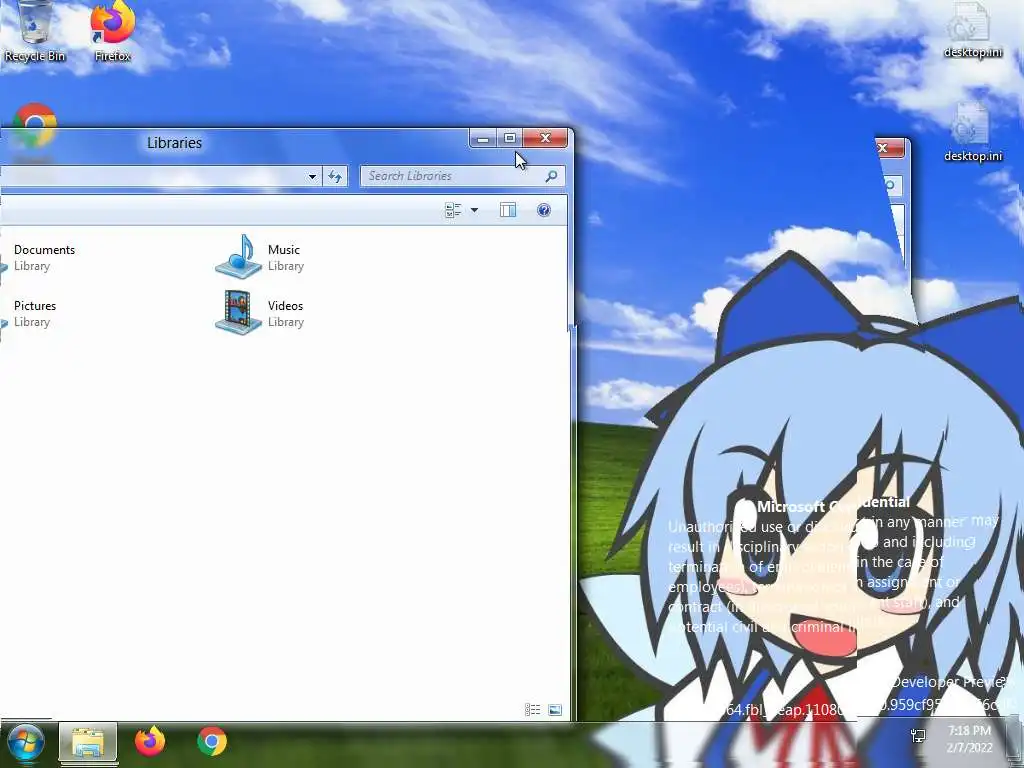This screenshot has width=1024, height=768.
Task: Open the Firefox desktop shortcut
Action: pyautogui.click(x=112, y=30)
